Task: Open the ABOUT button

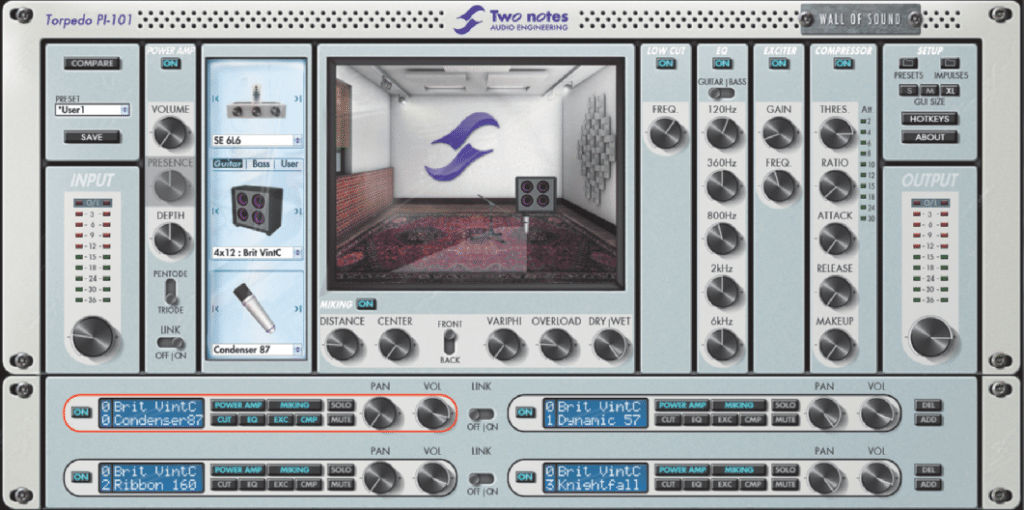Action: tap(930, 137)
